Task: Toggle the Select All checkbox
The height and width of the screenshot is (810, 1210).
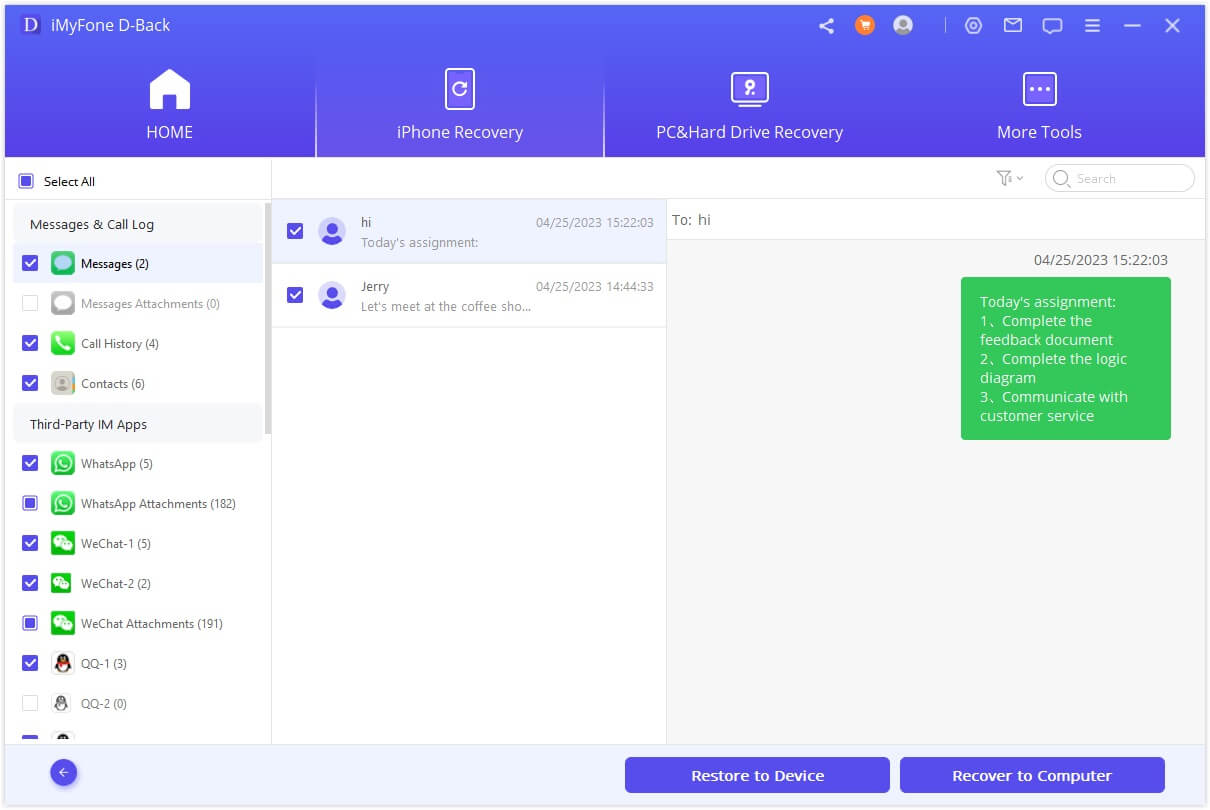Action: click(26, 181)
